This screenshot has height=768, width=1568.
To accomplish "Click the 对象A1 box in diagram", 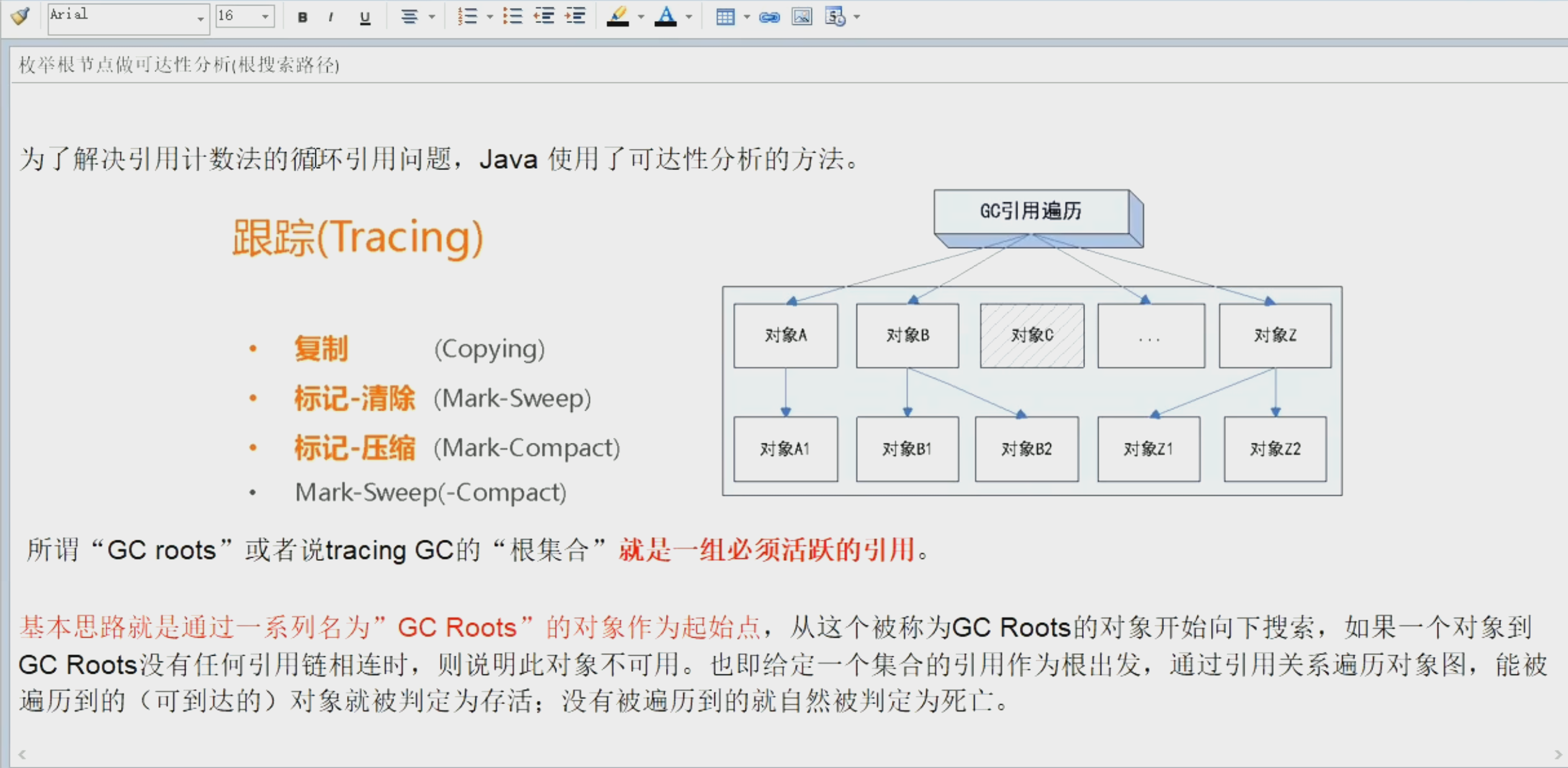I will (x=785, y=449).
